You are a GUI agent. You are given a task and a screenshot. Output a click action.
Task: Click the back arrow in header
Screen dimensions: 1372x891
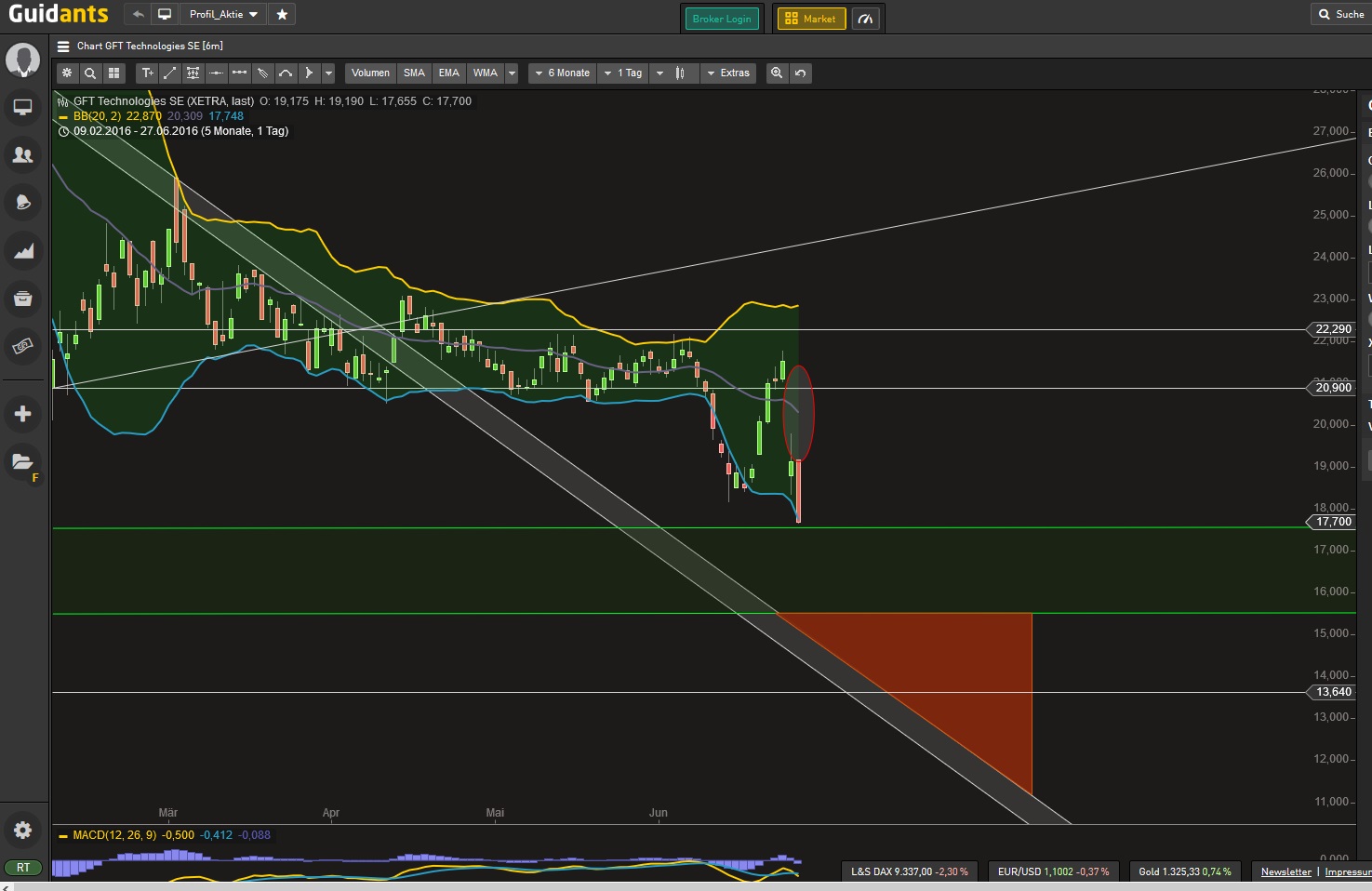138,15
